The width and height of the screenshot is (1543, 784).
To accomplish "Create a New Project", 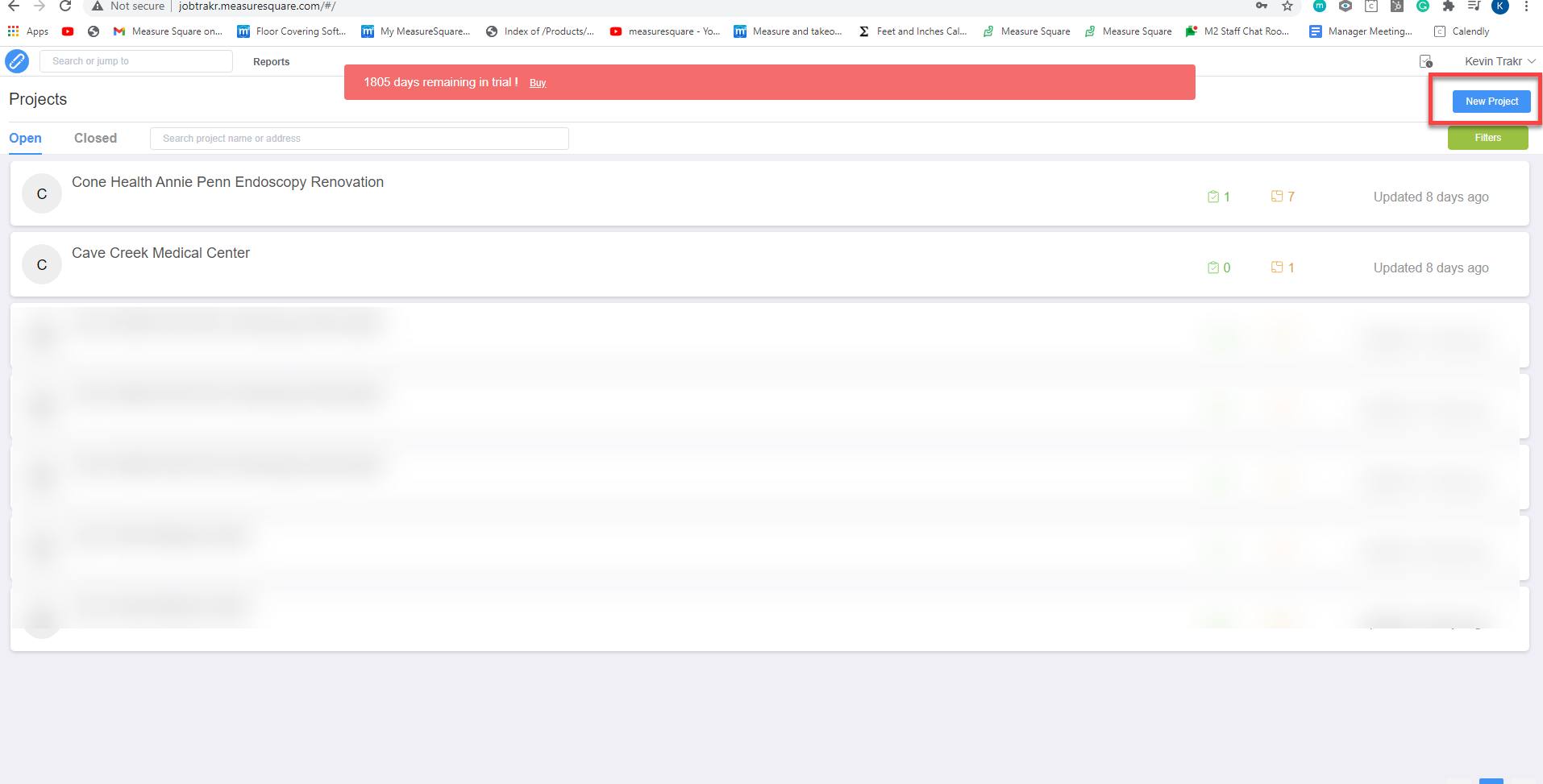I will 1491,102.
